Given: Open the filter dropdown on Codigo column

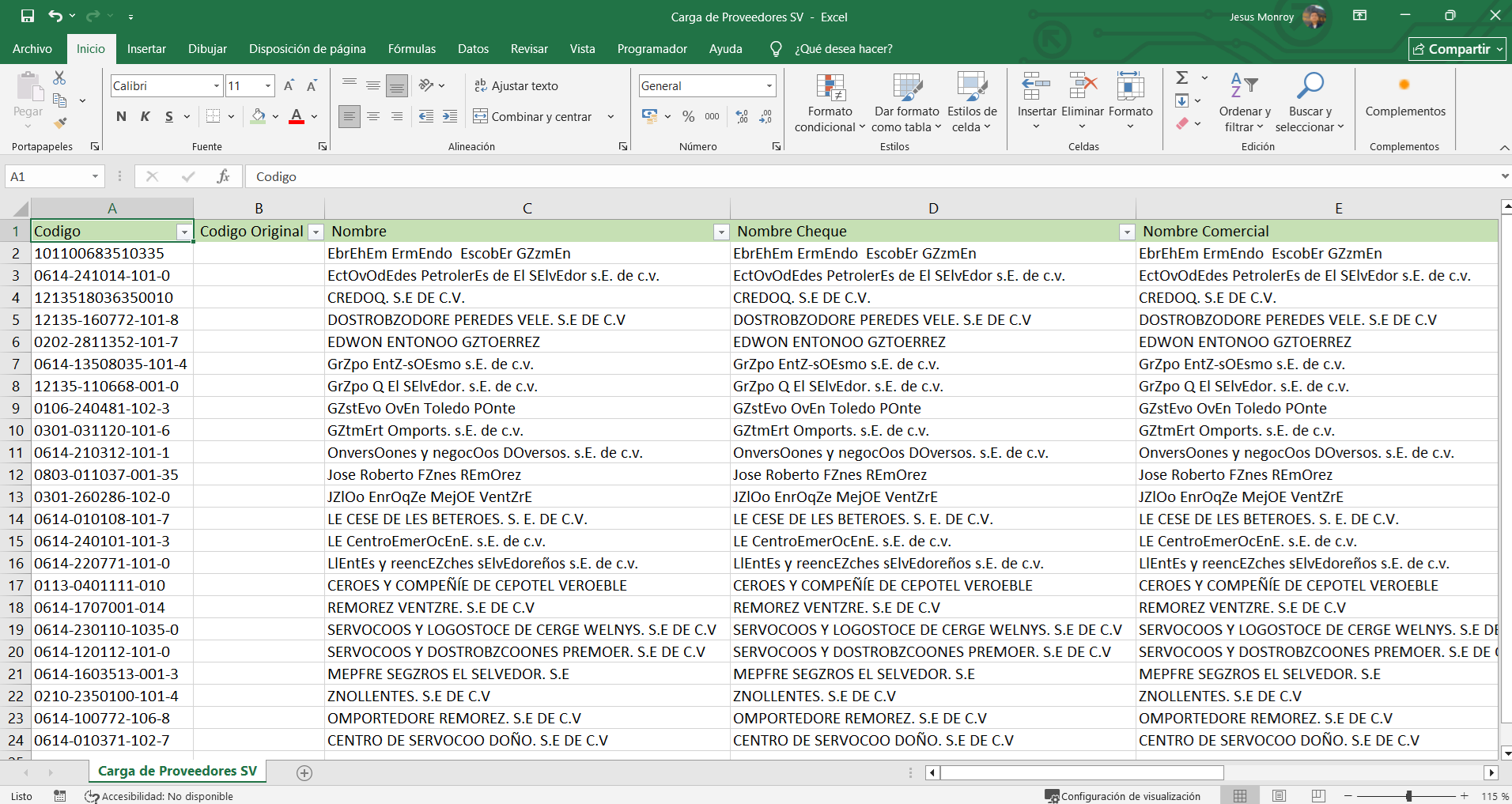Looking at the screenshot, I should (184, 232).
